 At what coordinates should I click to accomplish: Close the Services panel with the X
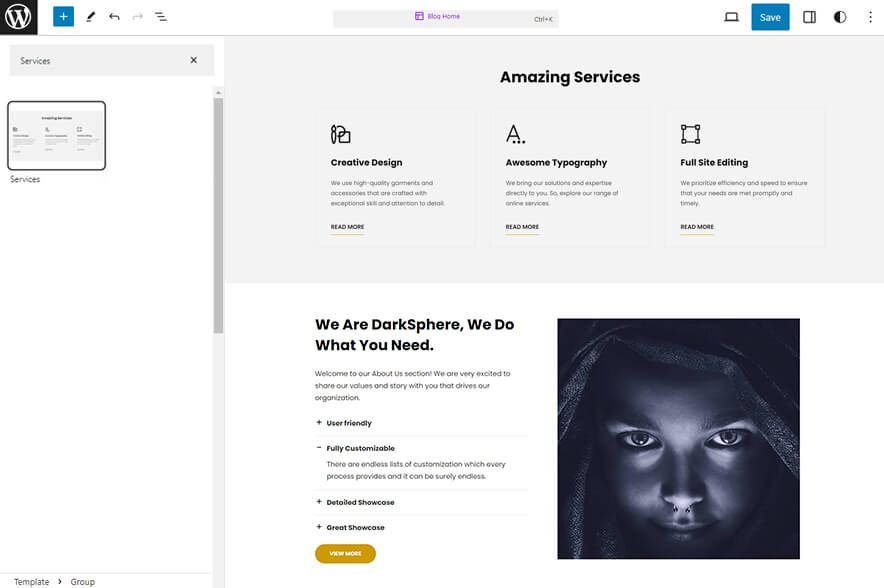[194, 60]
